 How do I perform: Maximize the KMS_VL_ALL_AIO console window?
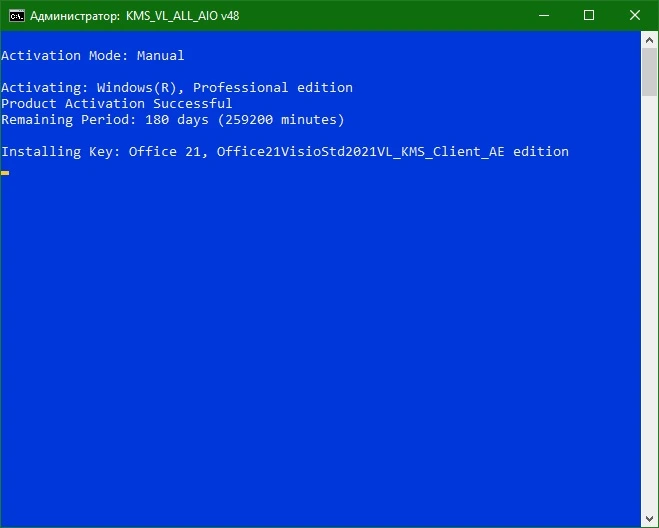[x=589, y=16]
